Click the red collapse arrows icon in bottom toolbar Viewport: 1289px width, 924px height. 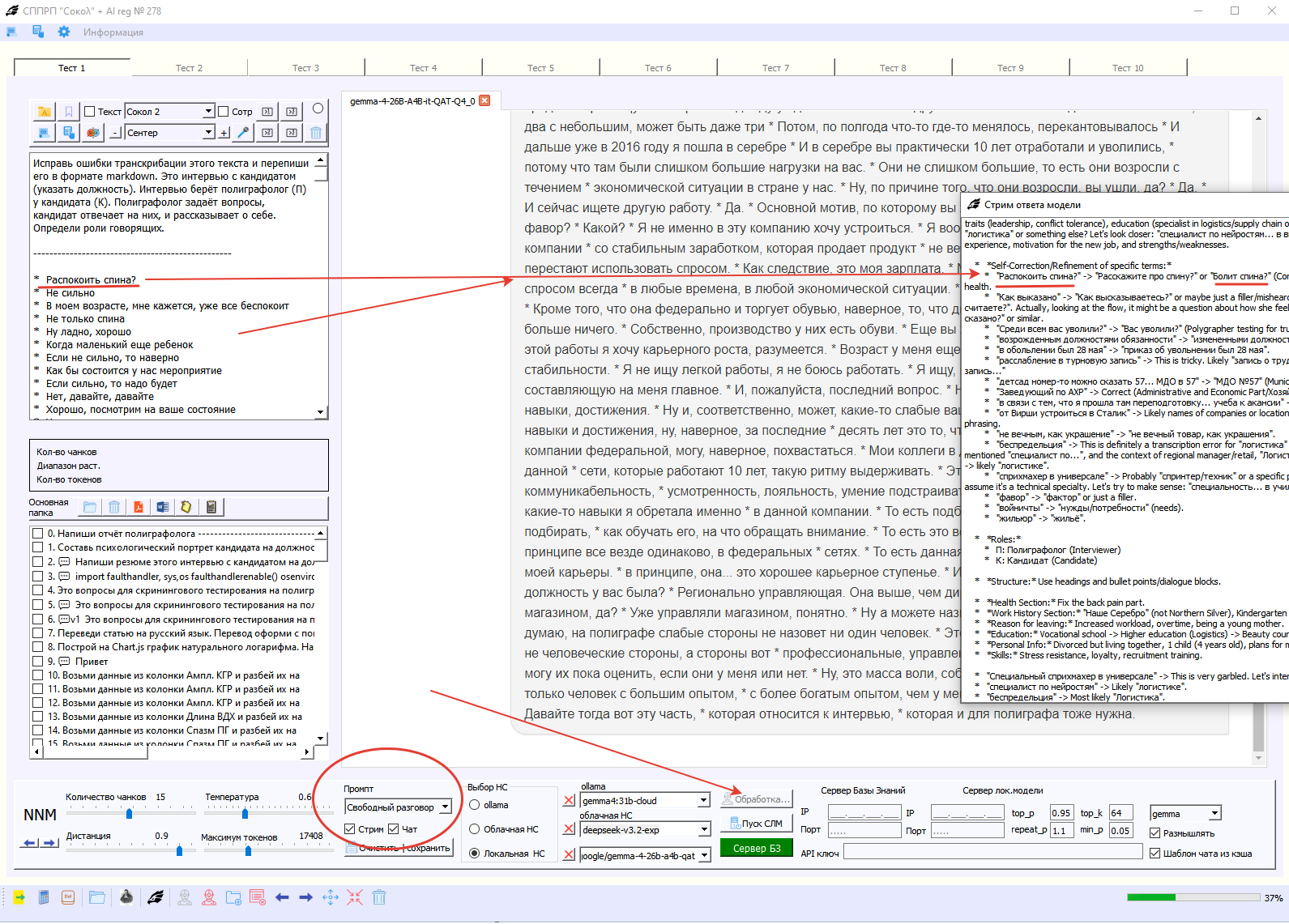tap(355, 897)
